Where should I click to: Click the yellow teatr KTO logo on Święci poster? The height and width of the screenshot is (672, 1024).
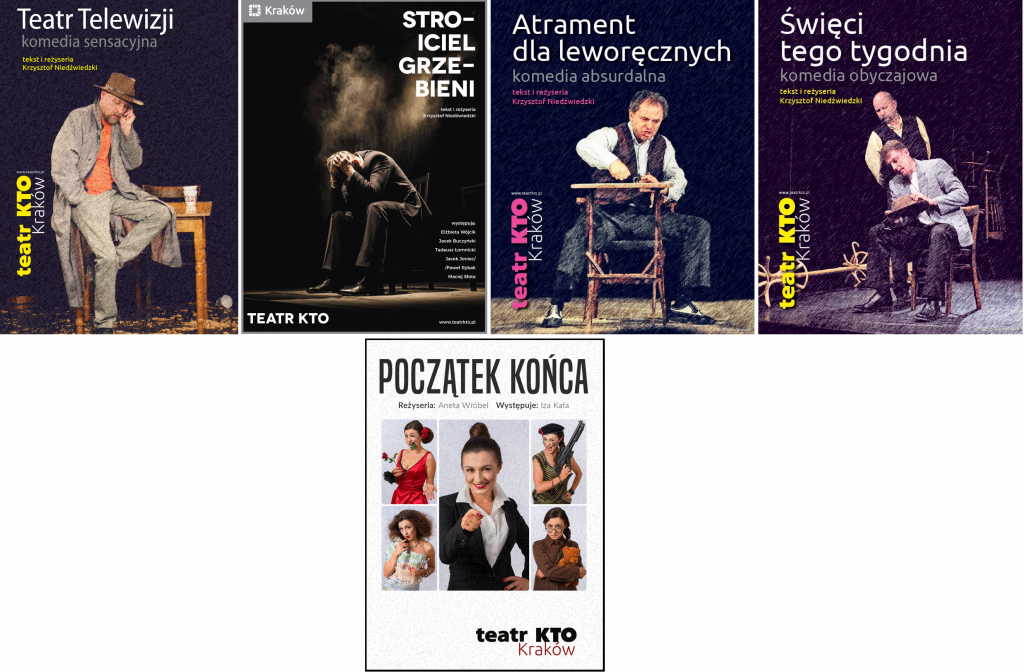coord(794,252)
